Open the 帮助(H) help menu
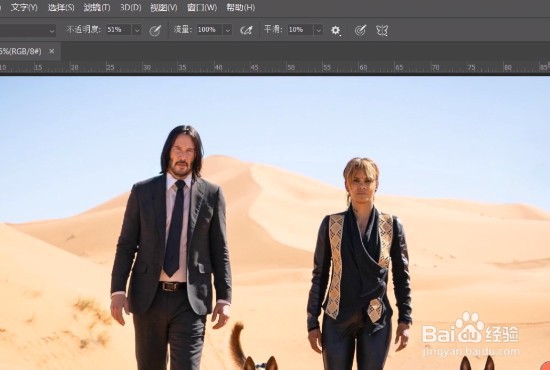The image size is (550, 370). 240,7
